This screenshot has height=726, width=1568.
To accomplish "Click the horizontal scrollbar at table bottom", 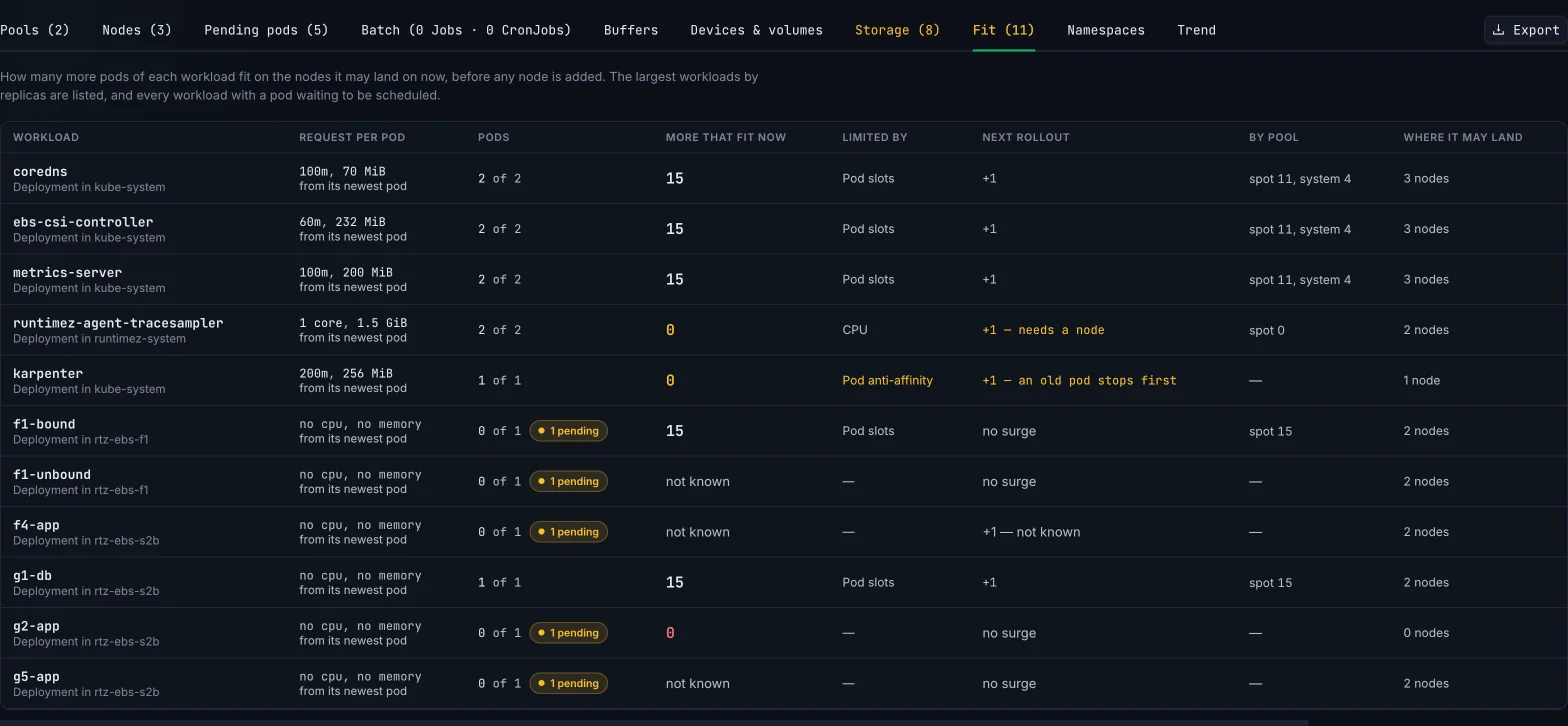I will click(x=654, y=722).
